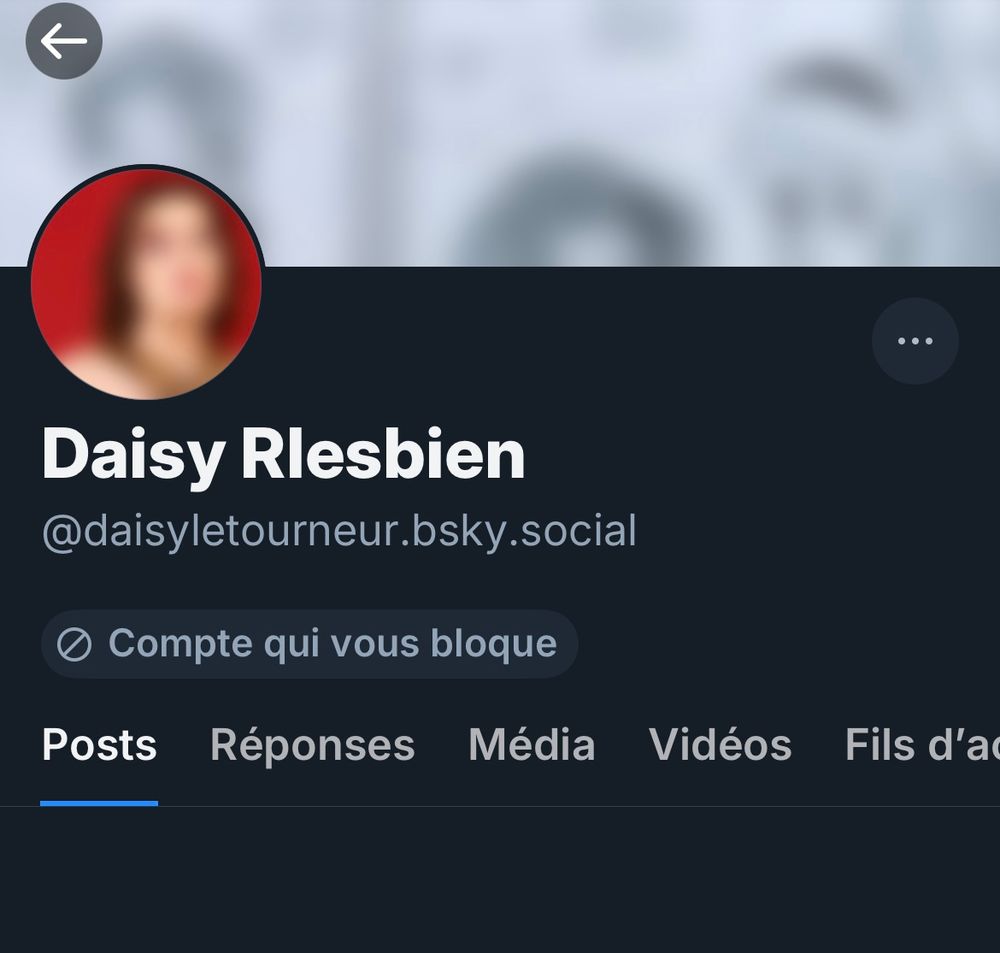This screenshot has width=1000, height=953.
Task: Click the empty feed area below tabs
Action: [500, 880]
